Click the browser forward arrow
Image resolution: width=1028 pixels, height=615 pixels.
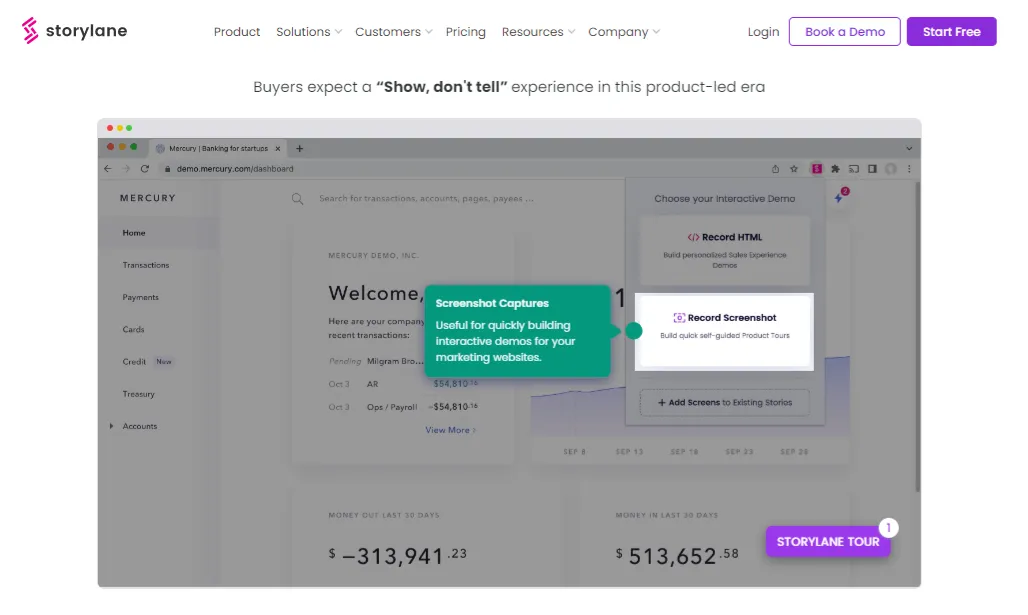126,169
